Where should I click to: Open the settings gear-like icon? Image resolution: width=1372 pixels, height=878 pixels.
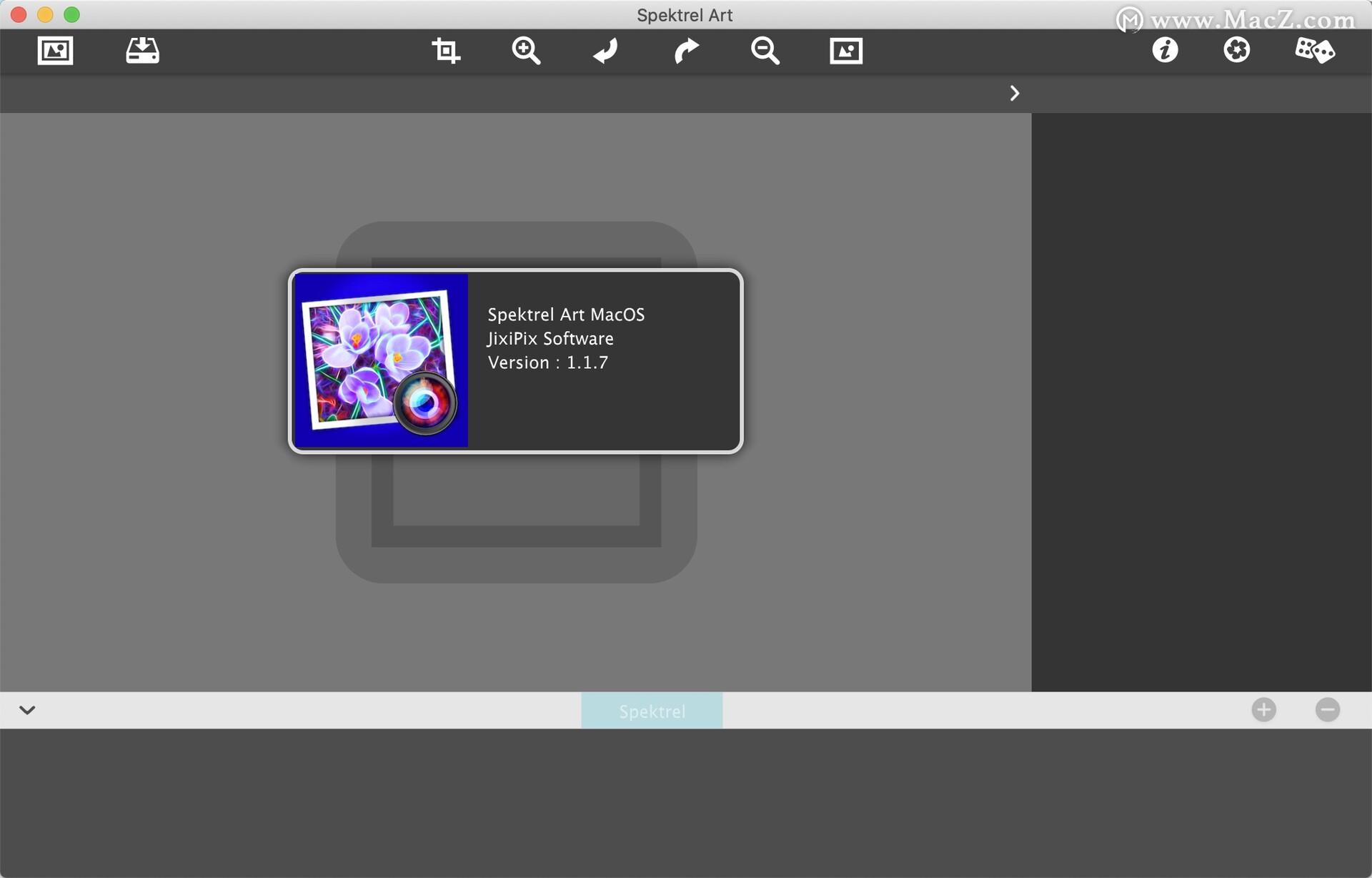pos(1236,50)
